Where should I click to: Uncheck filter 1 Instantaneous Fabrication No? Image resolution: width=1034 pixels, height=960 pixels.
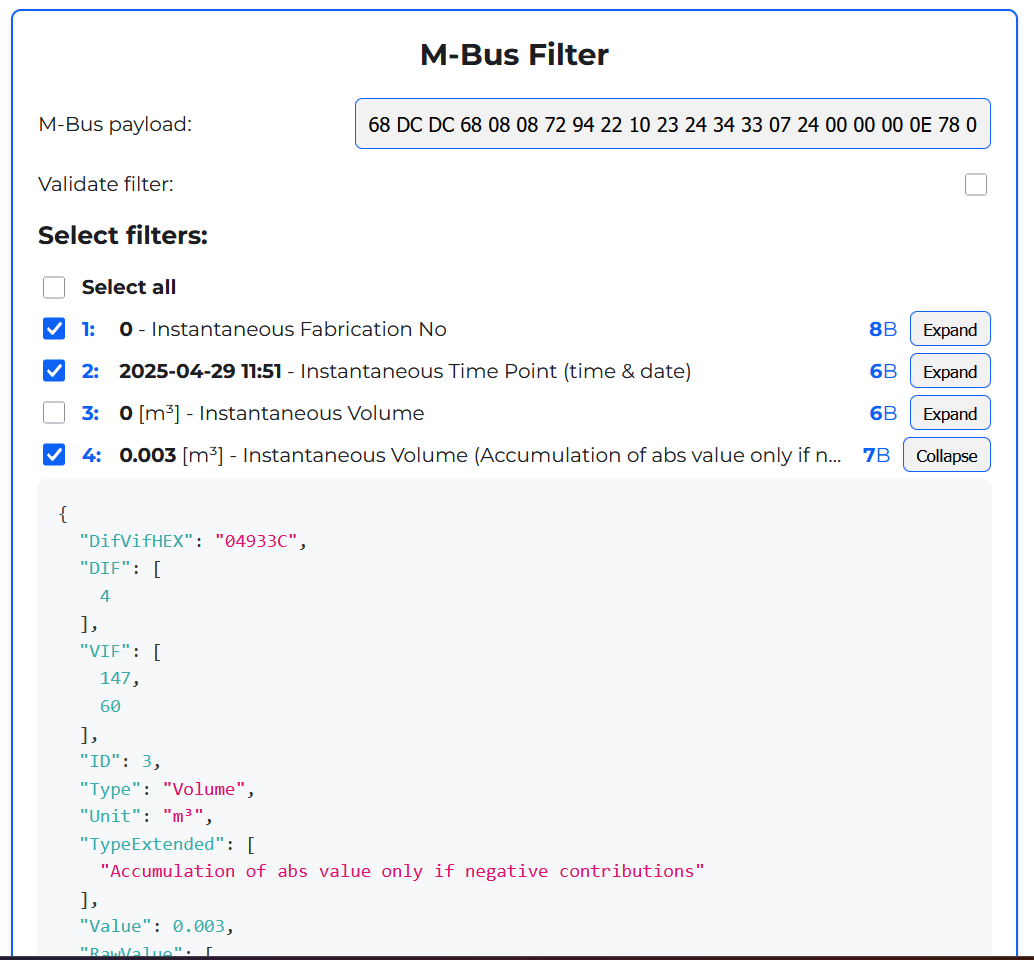[x=54, y=328]
